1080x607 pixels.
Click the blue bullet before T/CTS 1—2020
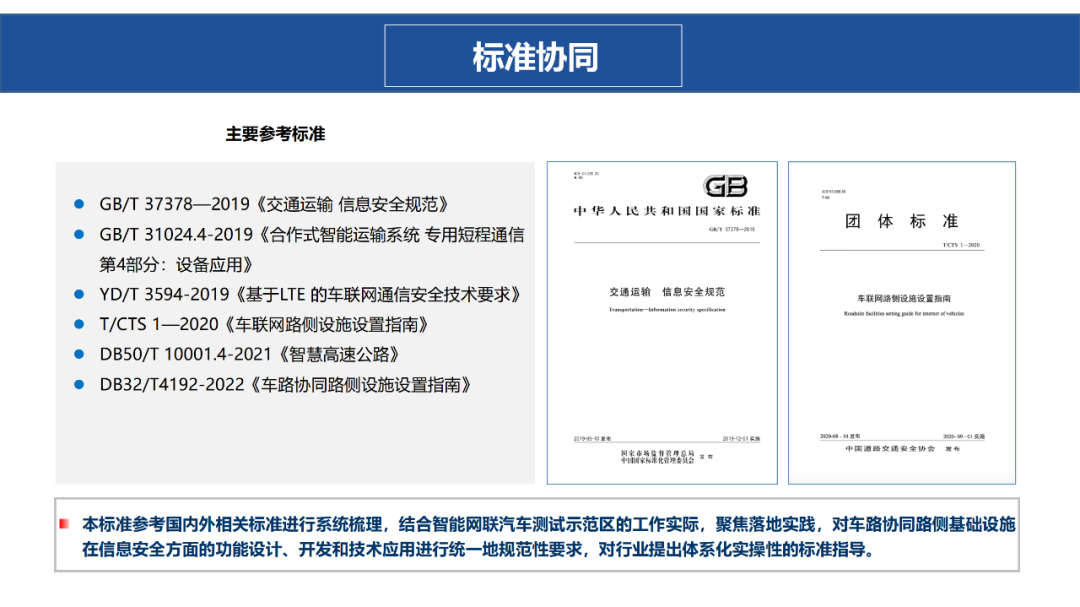[x=79, y=324]
